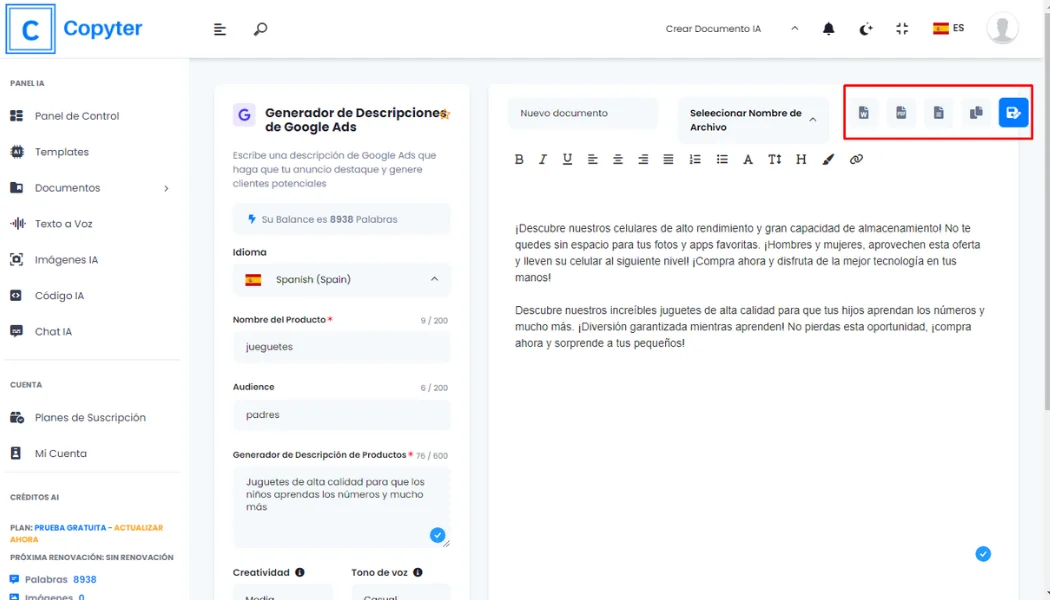Screen dimensions: 1050x600
Task: Copy document text to clipboard
Action: 976,113
